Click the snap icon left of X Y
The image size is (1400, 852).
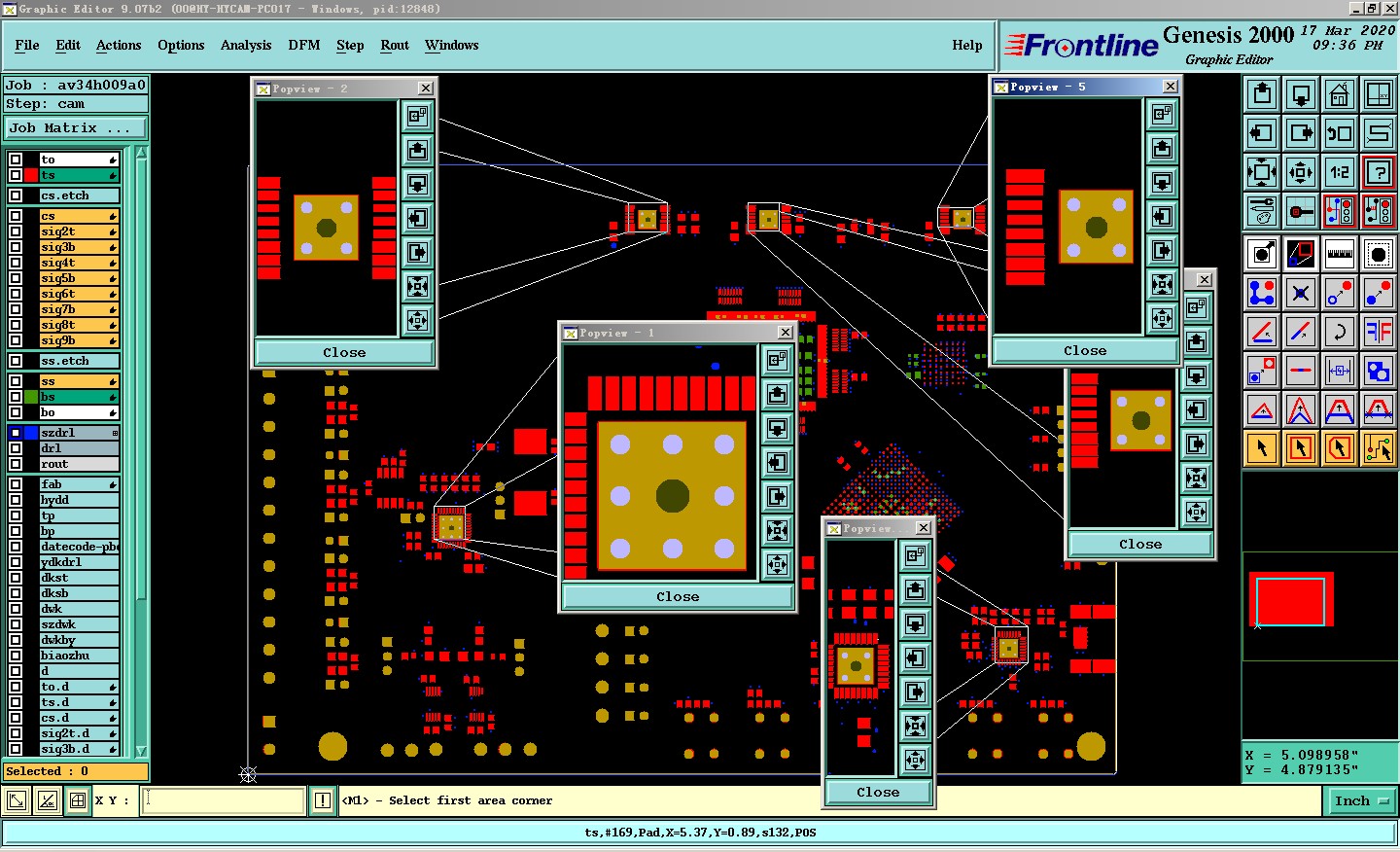click(78, 800)
